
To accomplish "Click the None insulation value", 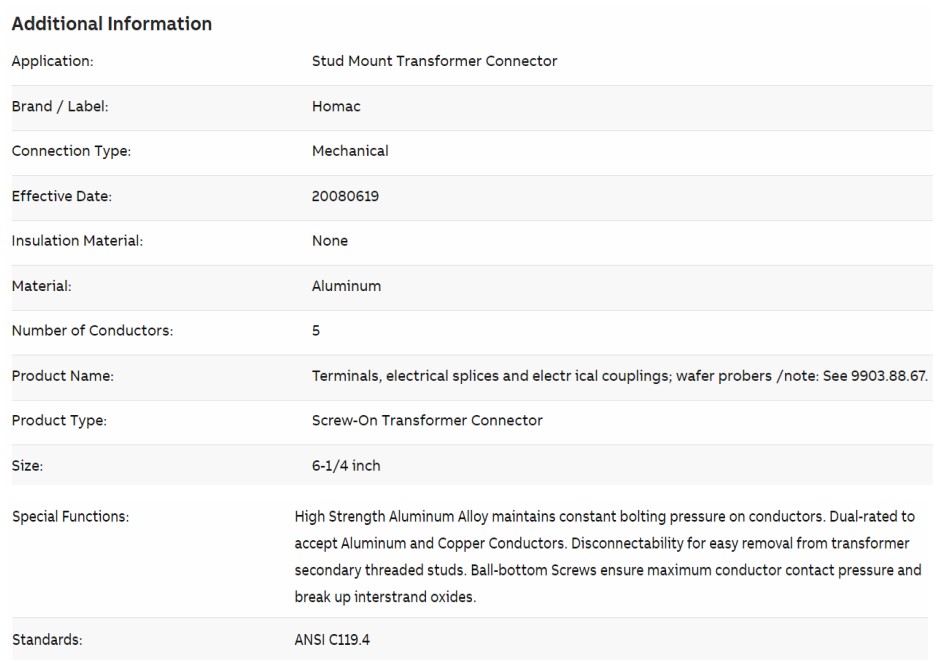I will [x=330, y=241].
